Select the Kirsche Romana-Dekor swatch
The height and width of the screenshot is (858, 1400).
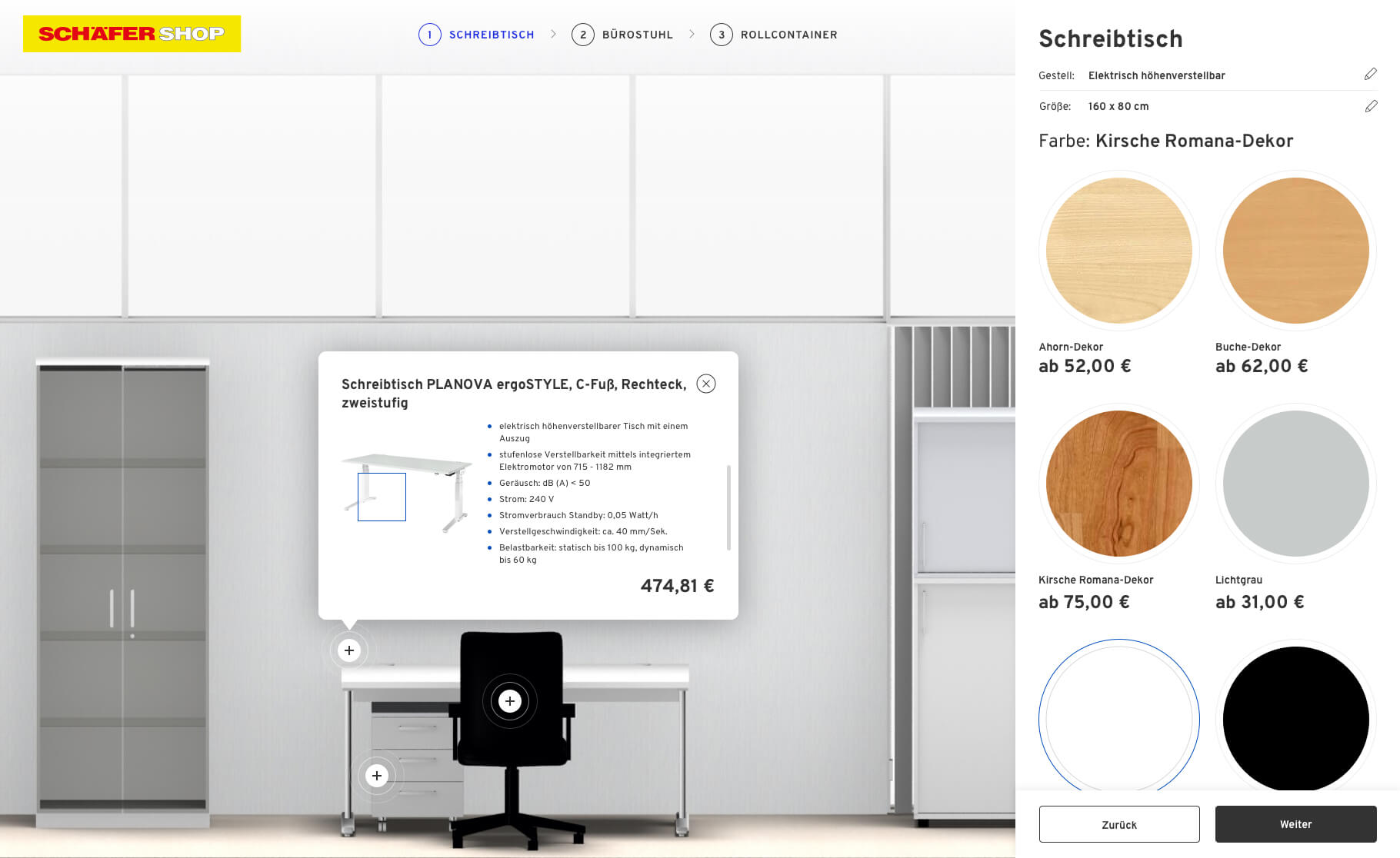coord(1118,484)
